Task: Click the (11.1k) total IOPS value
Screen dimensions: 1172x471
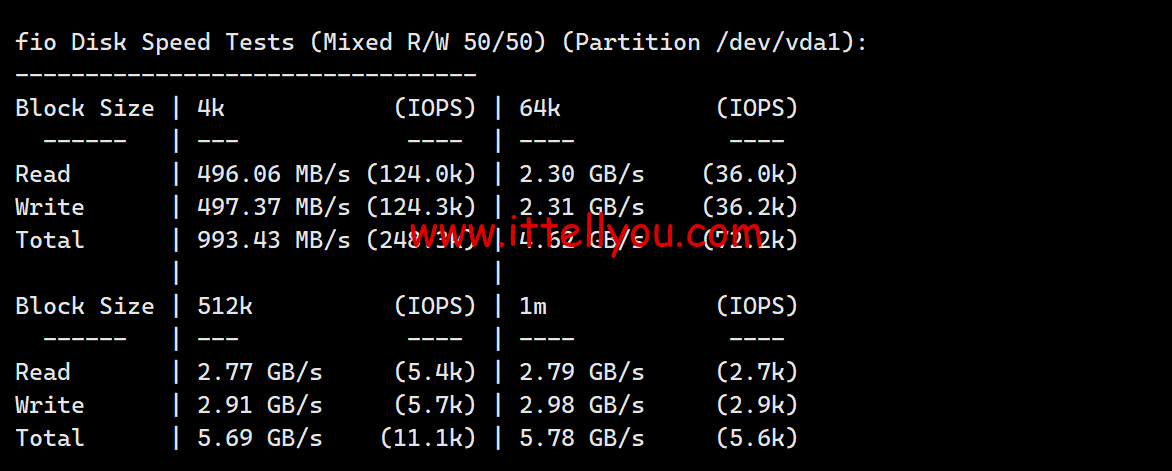Action: point(427,438)
